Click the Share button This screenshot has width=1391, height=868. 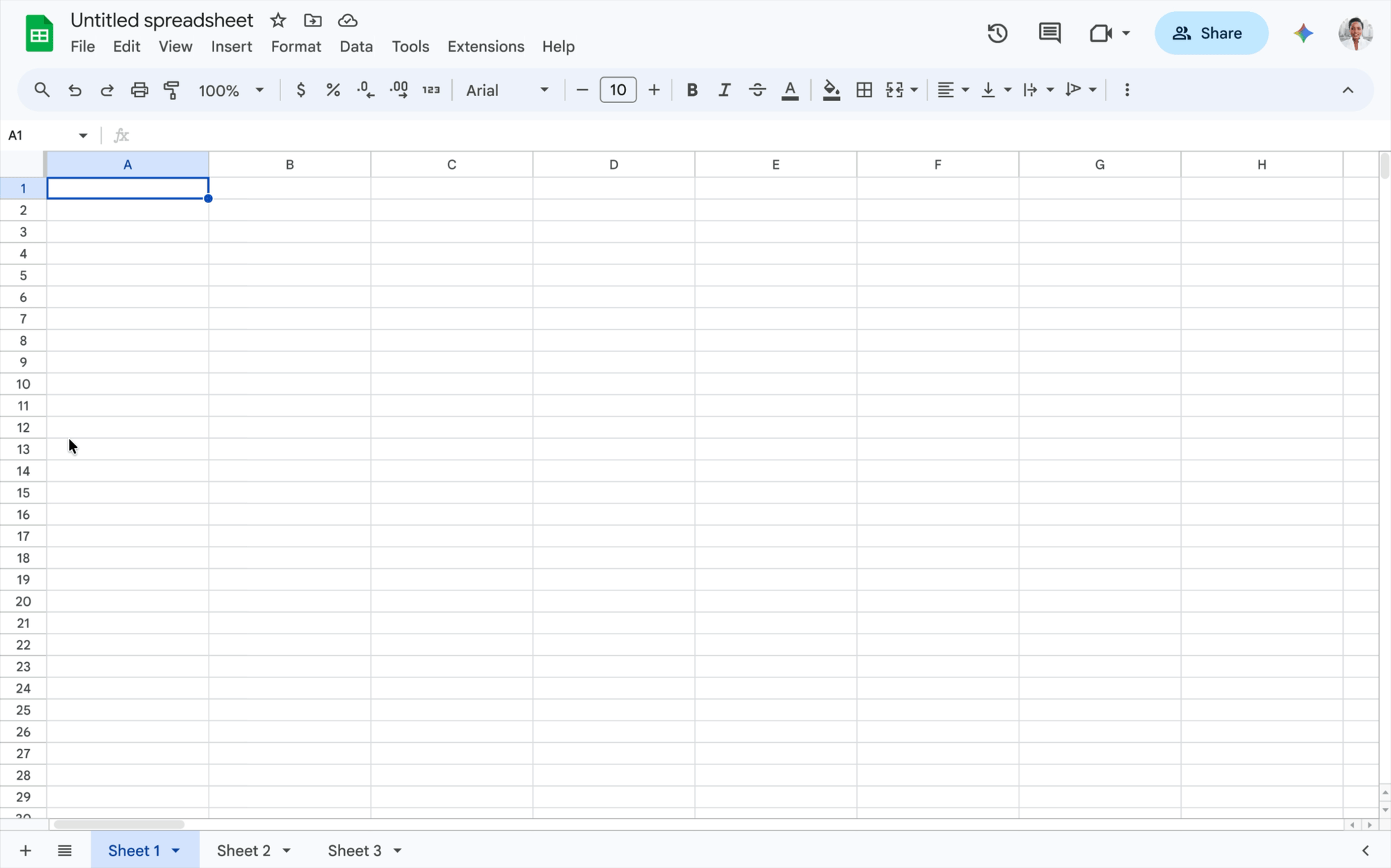[x=1211, y=33]
